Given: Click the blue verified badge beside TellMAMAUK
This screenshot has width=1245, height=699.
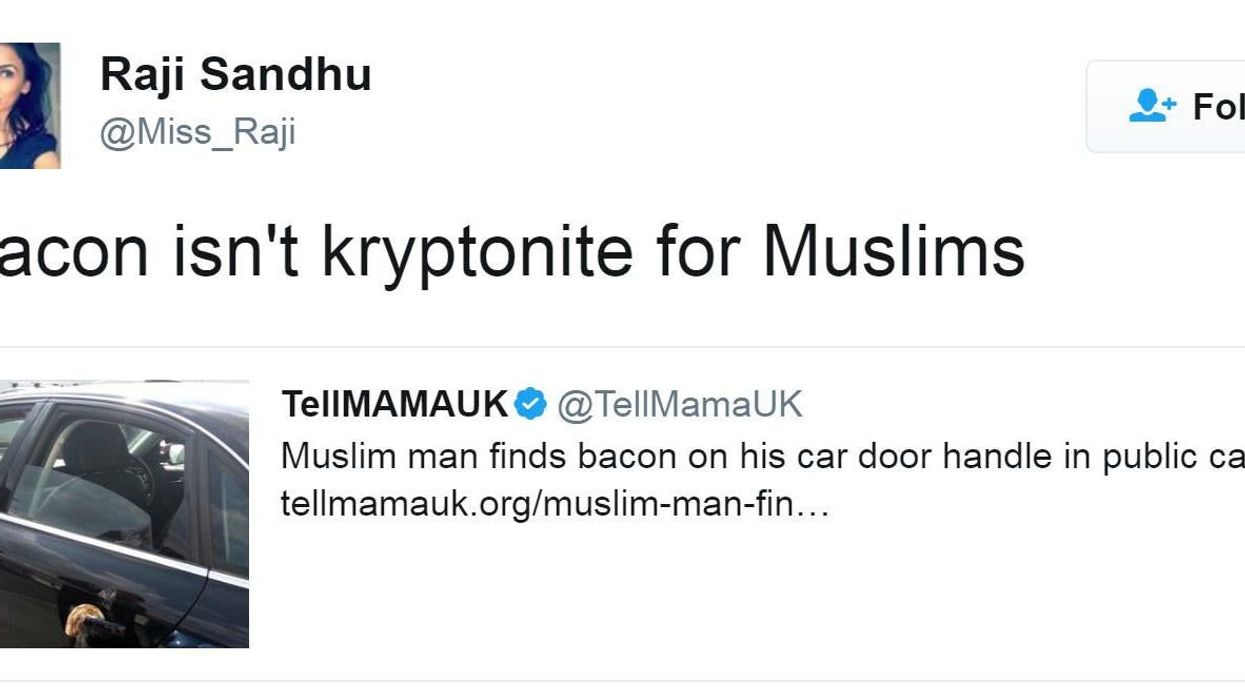Looking at the screenshot, I should (x=531, y=405).
